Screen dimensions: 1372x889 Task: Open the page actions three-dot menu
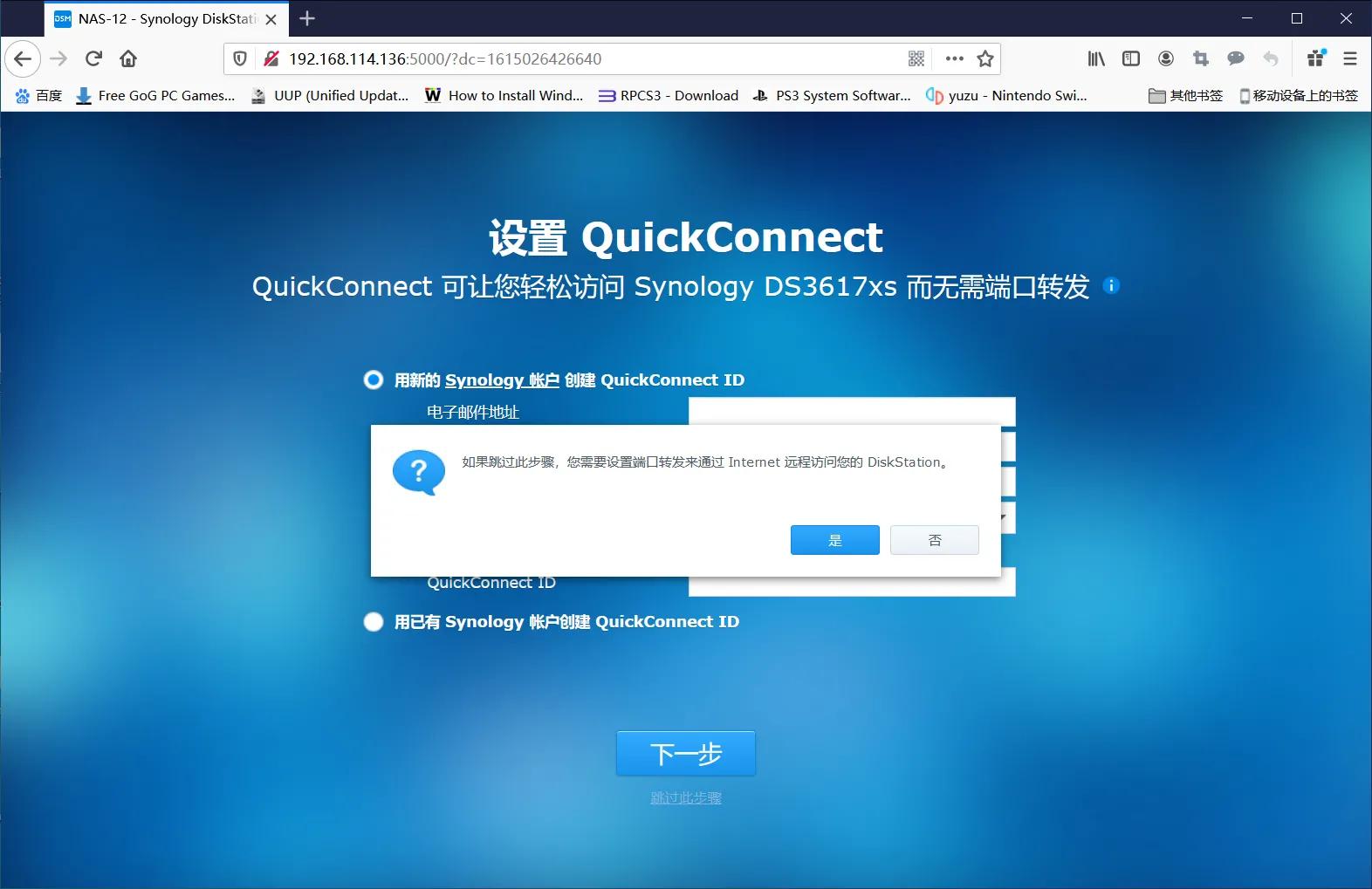tap(954, 58)
